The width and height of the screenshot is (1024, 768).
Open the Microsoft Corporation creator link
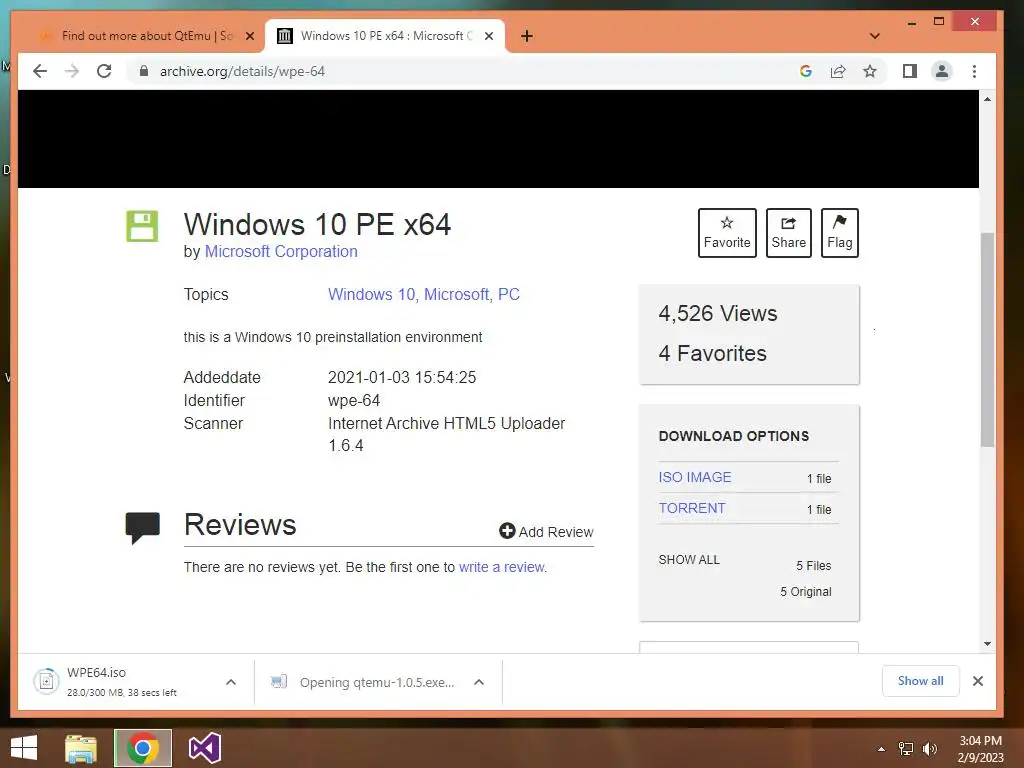(281, 251)
